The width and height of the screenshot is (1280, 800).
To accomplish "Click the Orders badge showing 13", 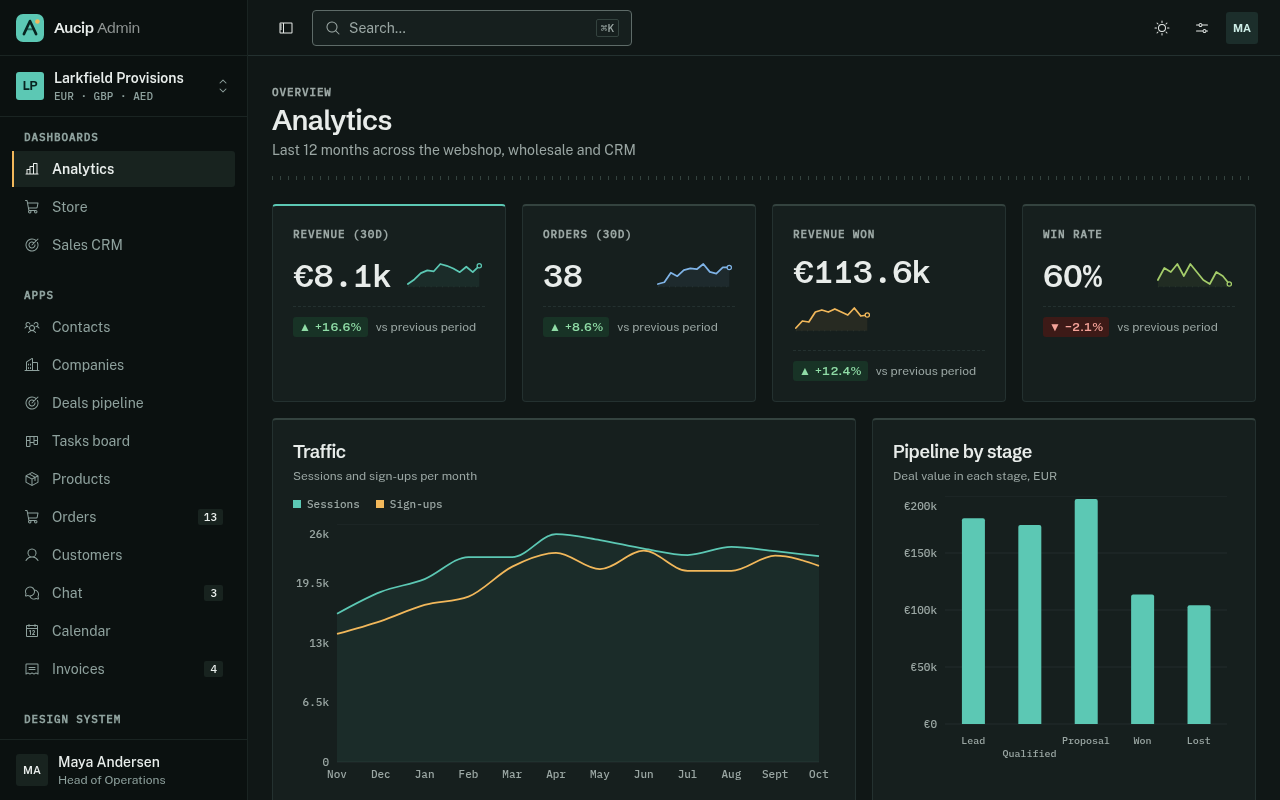I will [210, 517].
